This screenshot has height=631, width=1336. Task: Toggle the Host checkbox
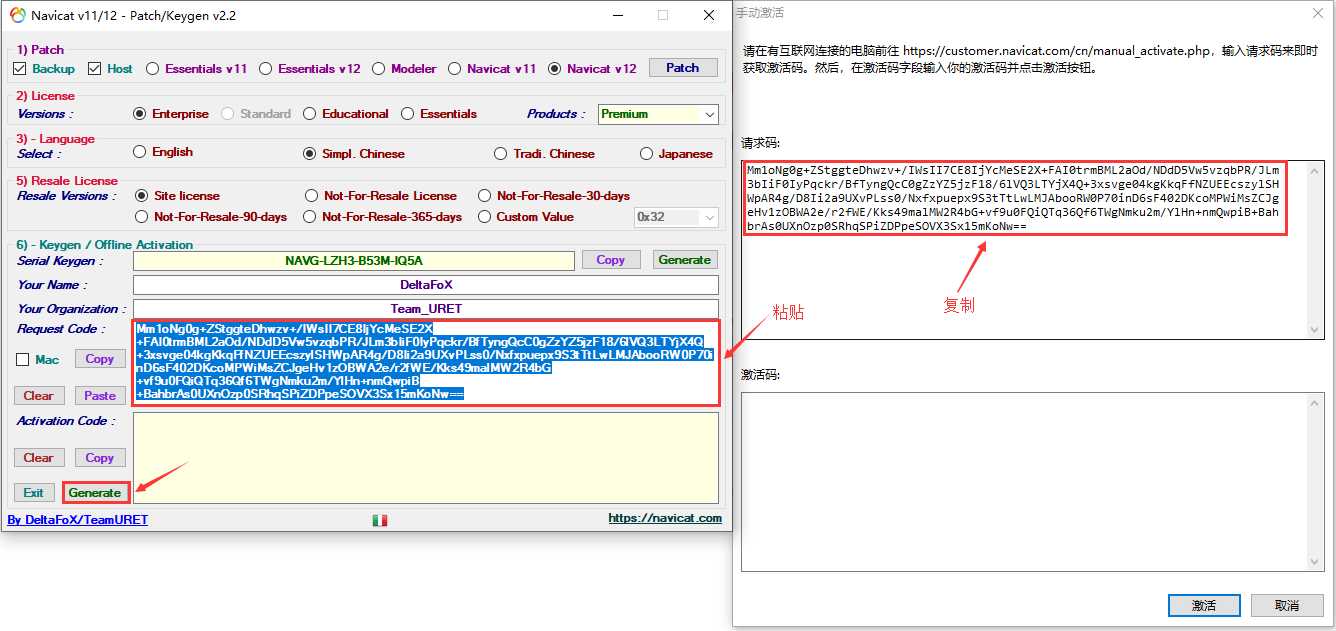click(95, 69)
